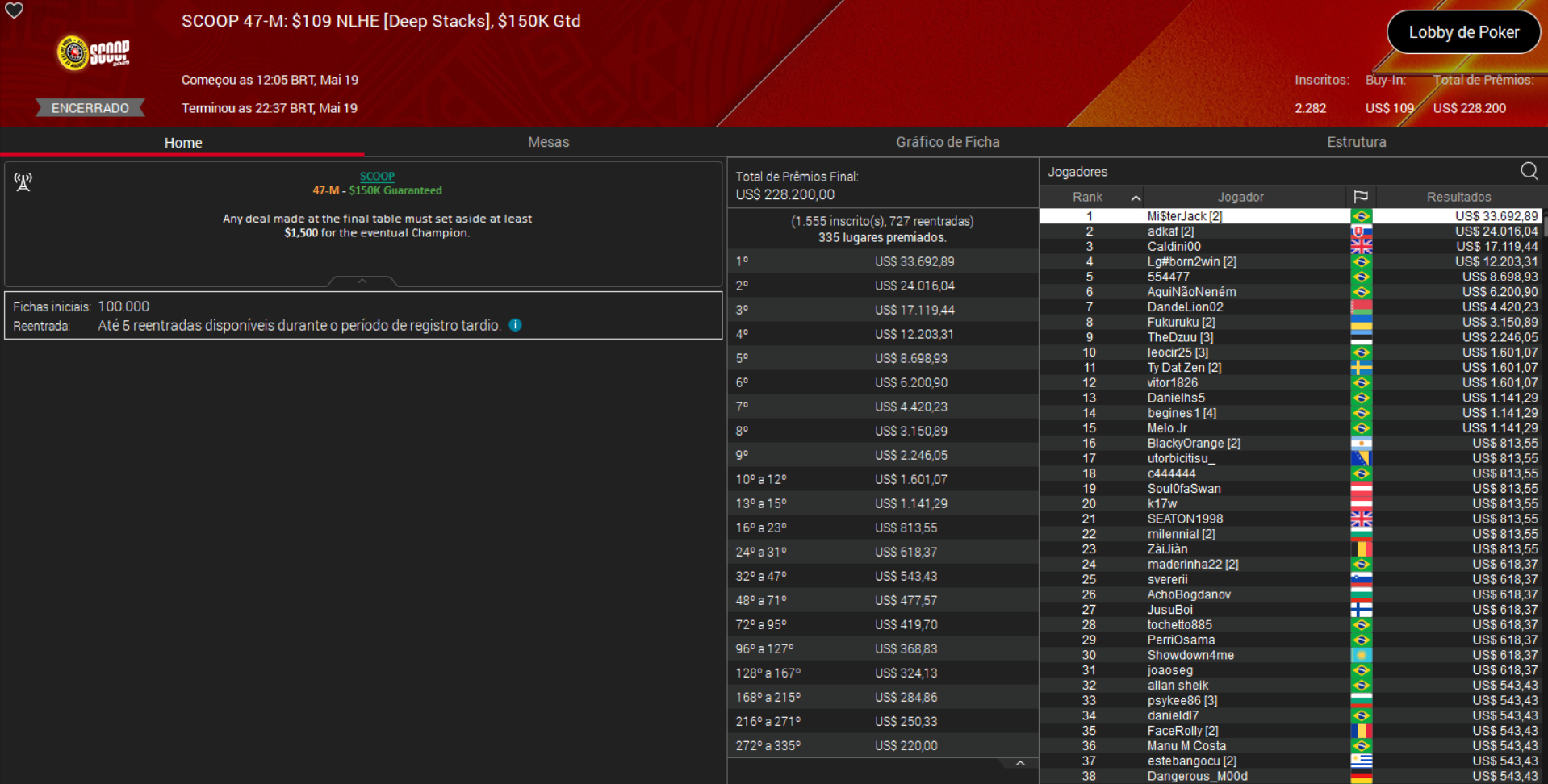Click the 48º a 71º prize row
1548x784 pixels.
point(882,600)
